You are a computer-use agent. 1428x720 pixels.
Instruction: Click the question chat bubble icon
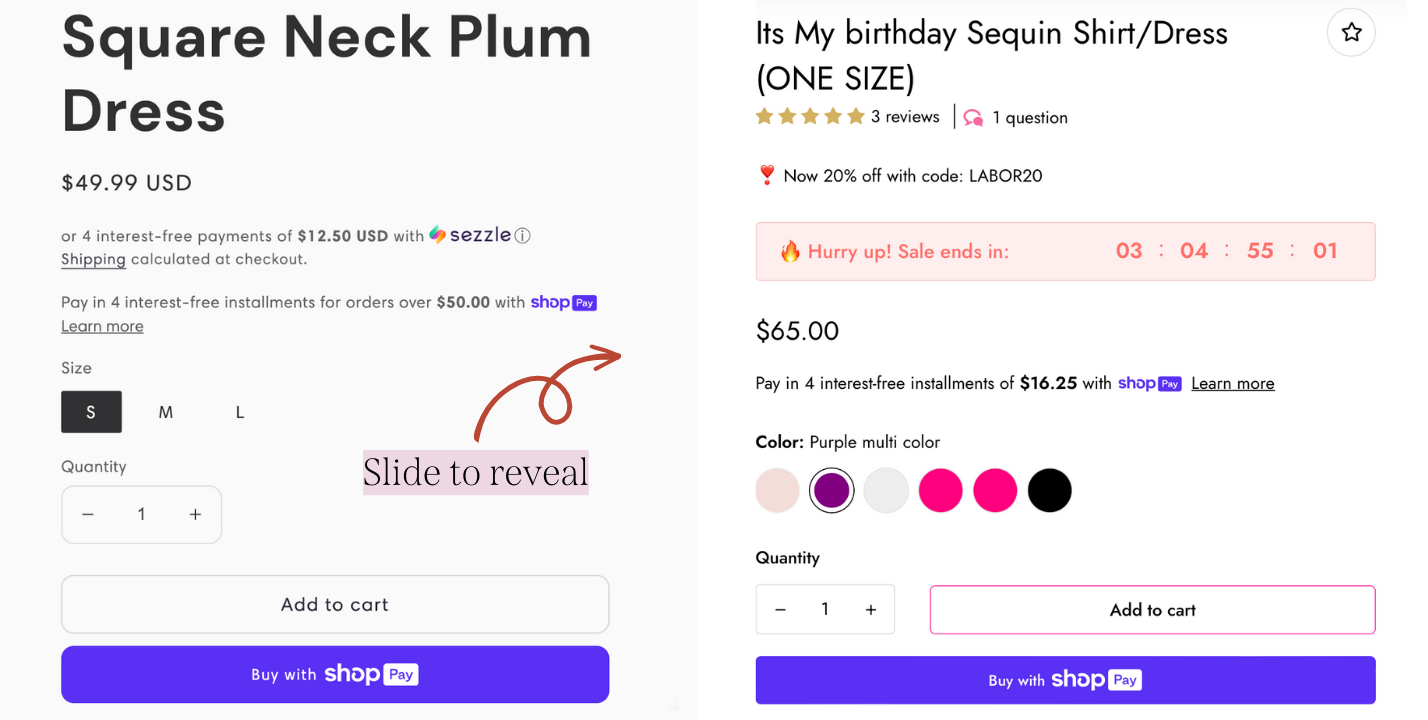tap(973, 118)
